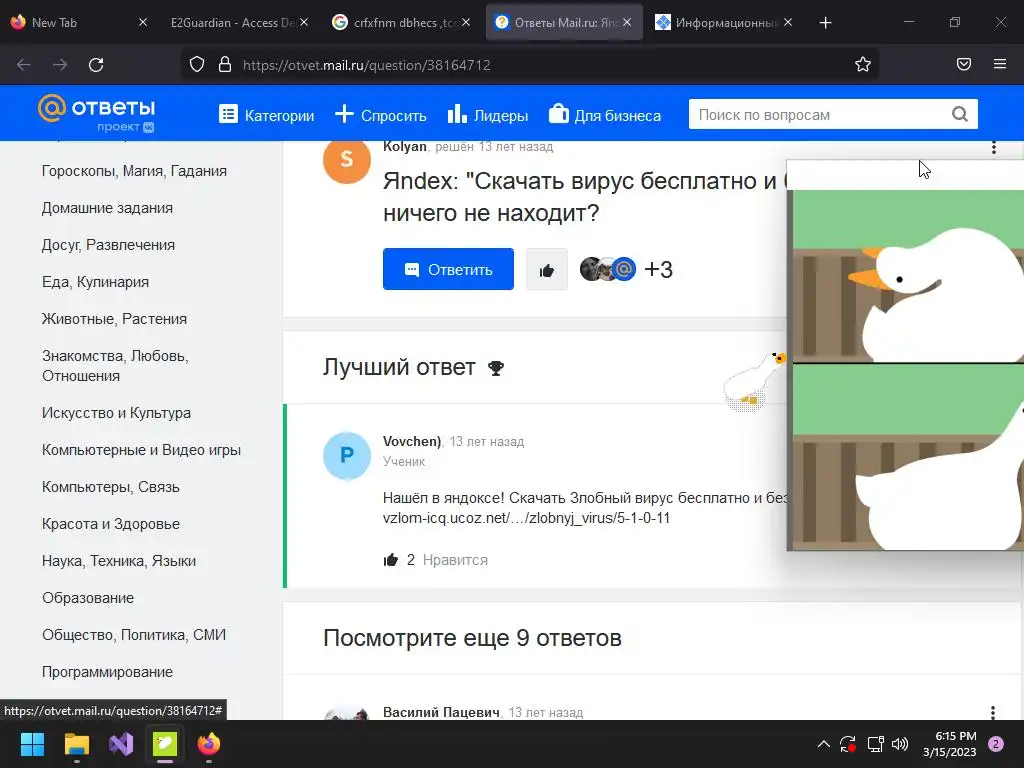Select Домашние задания category
Screen dimensions: 1024x768
(107, 208)
